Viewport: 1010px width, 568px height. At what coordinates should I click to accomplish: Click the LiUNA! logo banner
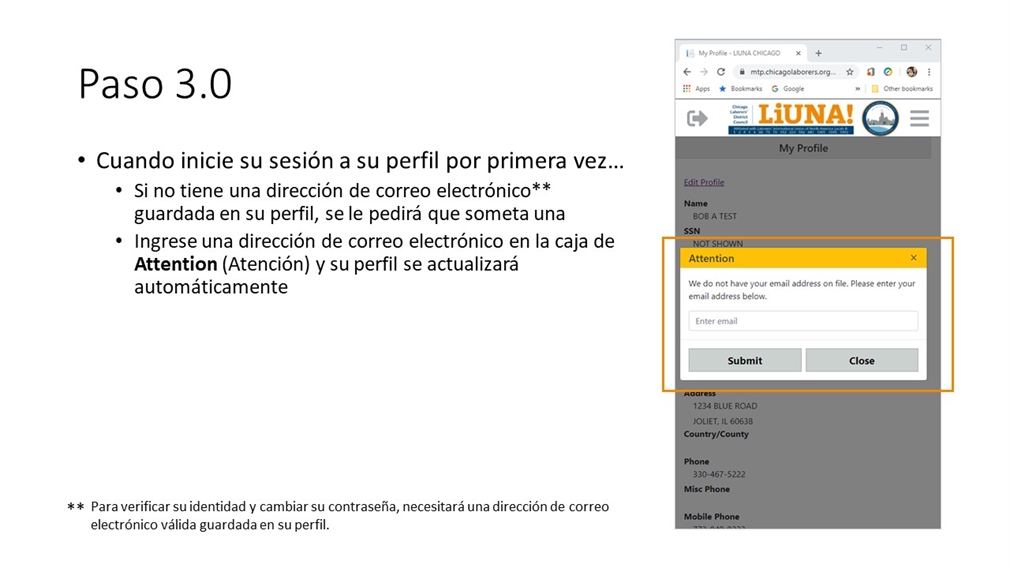[x=791, y=118]
